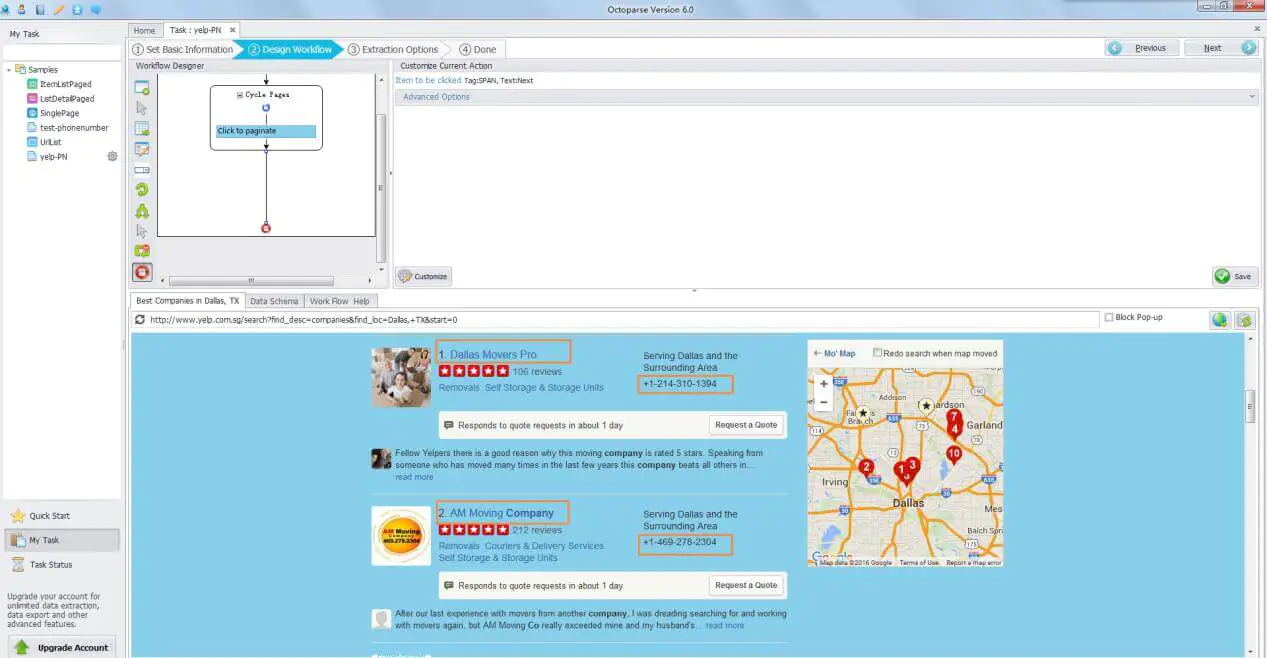Open the Dallas Movers Pro listing link
The height and width of the screenshot is (658, 1267).
coord(493,354)
